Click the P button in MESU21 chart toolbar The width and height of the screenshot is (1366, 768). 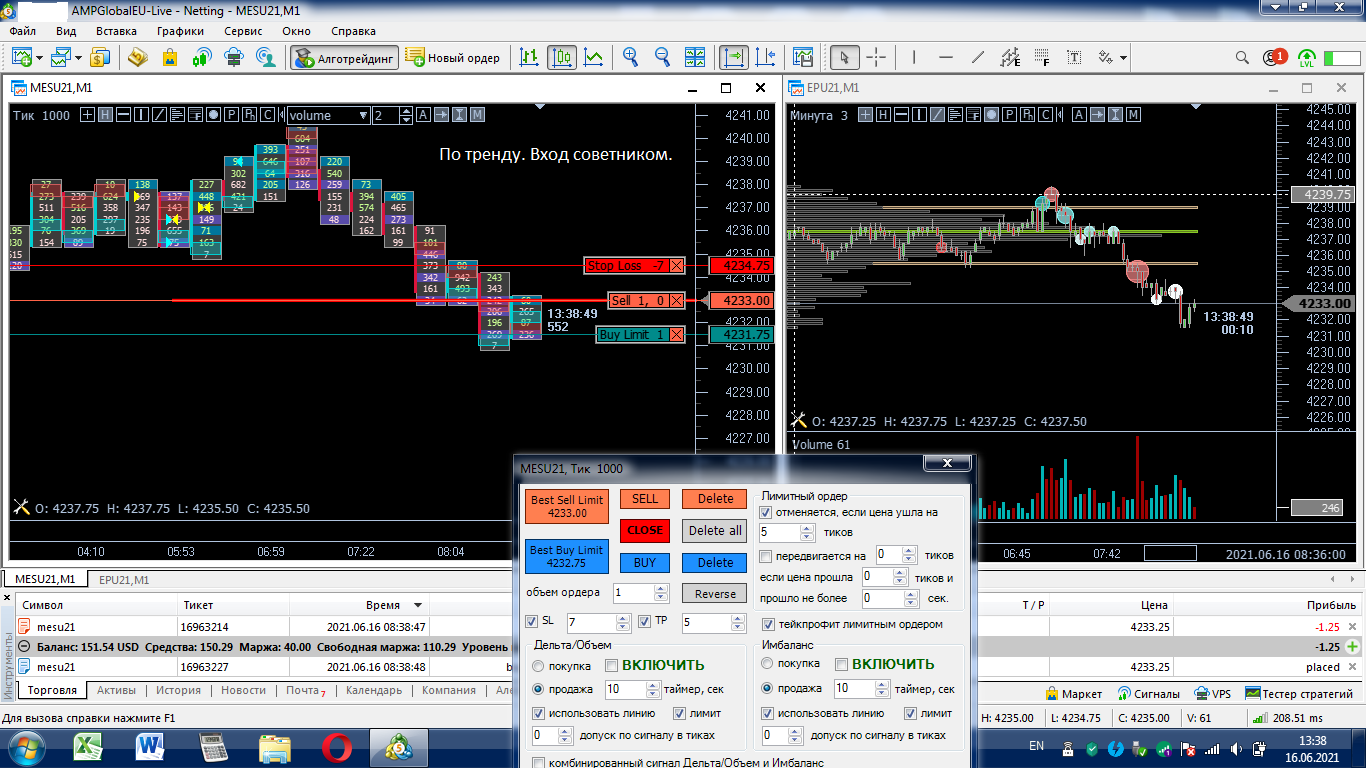click(231, 115)
